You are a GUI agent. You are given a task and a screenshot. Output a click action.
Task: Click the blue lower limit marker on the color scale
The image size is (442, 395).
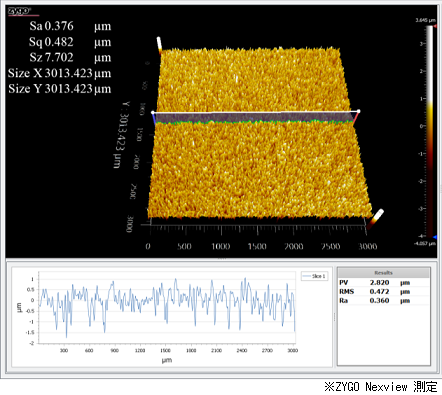click(435, 237)
